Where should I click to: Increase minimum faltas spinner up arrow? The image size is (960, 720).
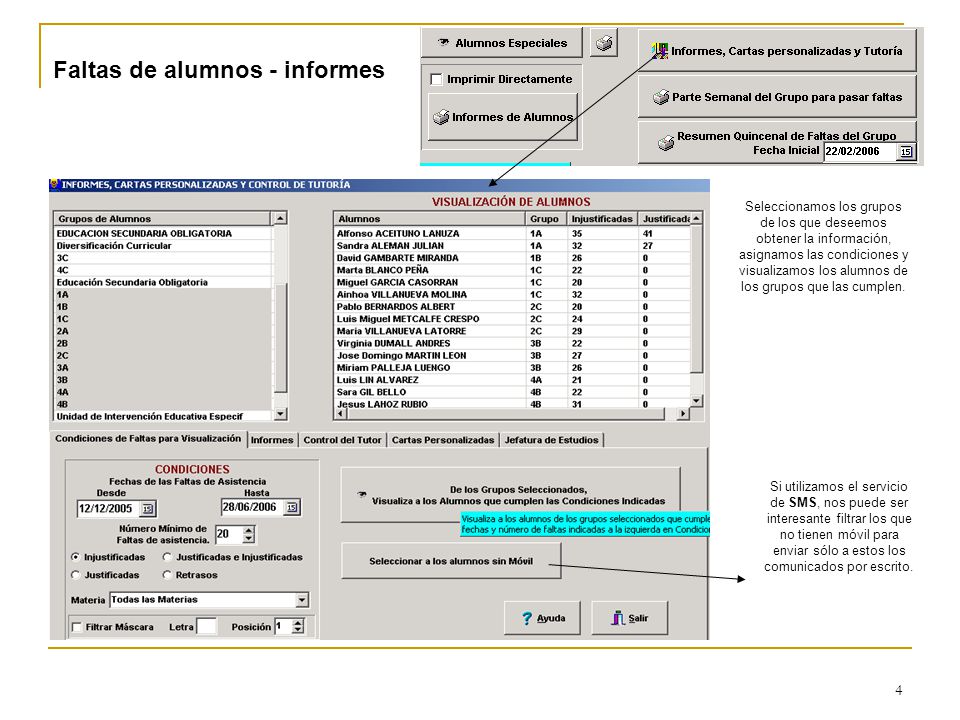[248, 530]
